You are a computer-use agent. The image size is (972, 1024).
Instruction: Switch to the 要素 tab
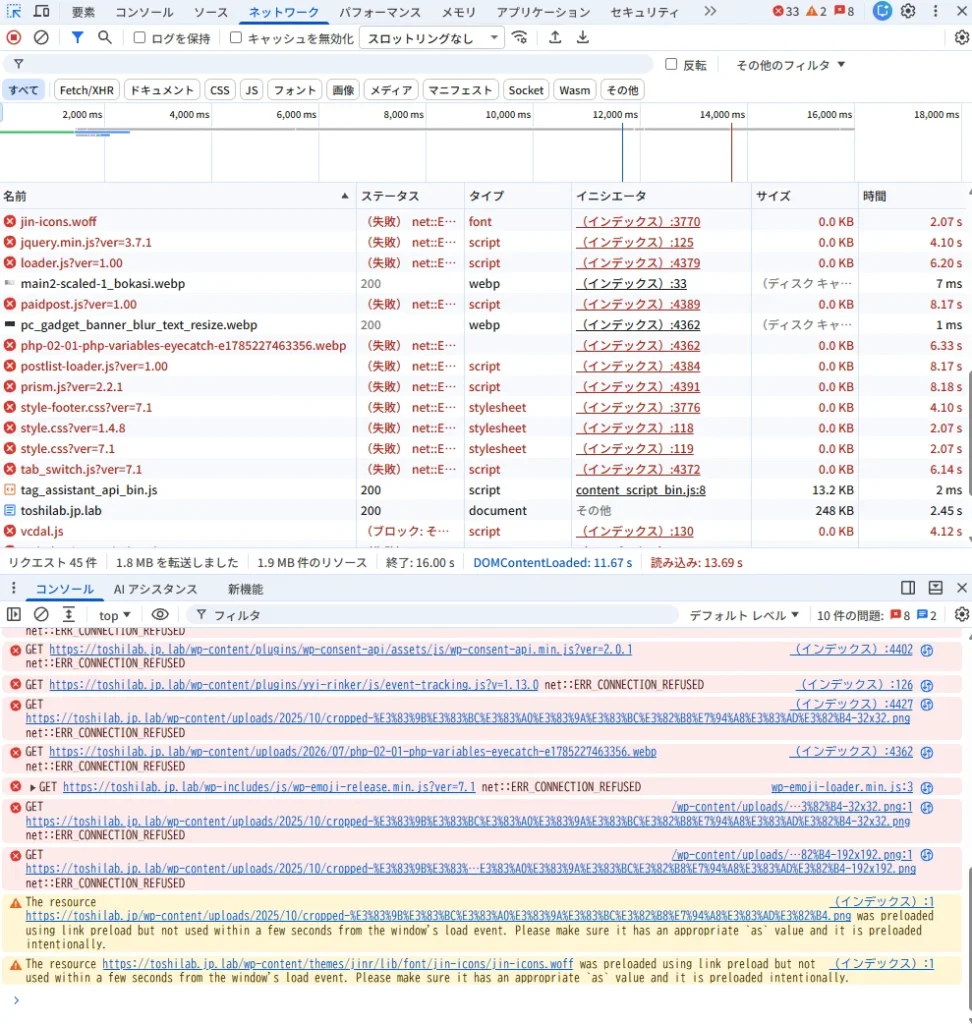83,12
